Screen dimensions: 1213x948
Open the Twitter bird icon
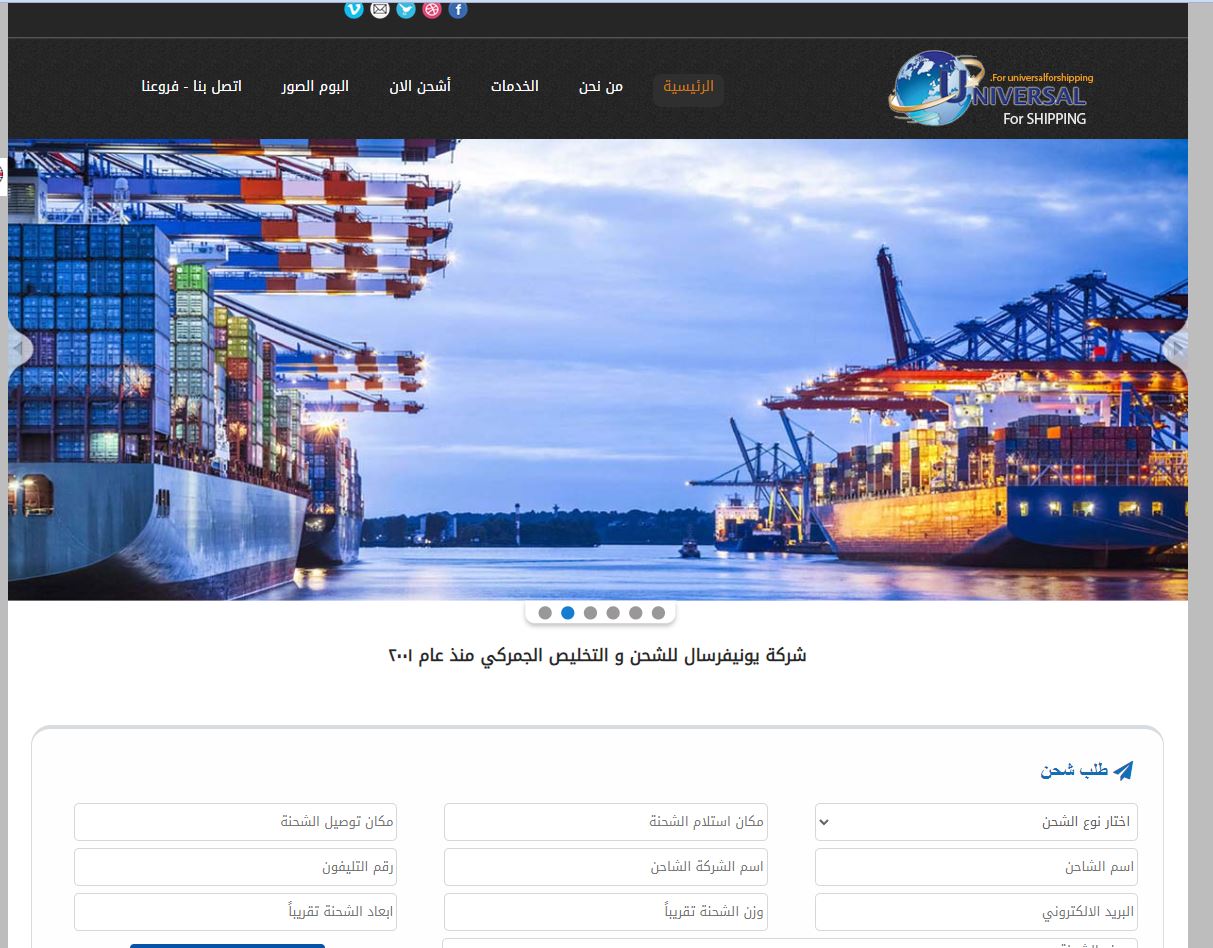pyautogui.click(x=406, y=10)
